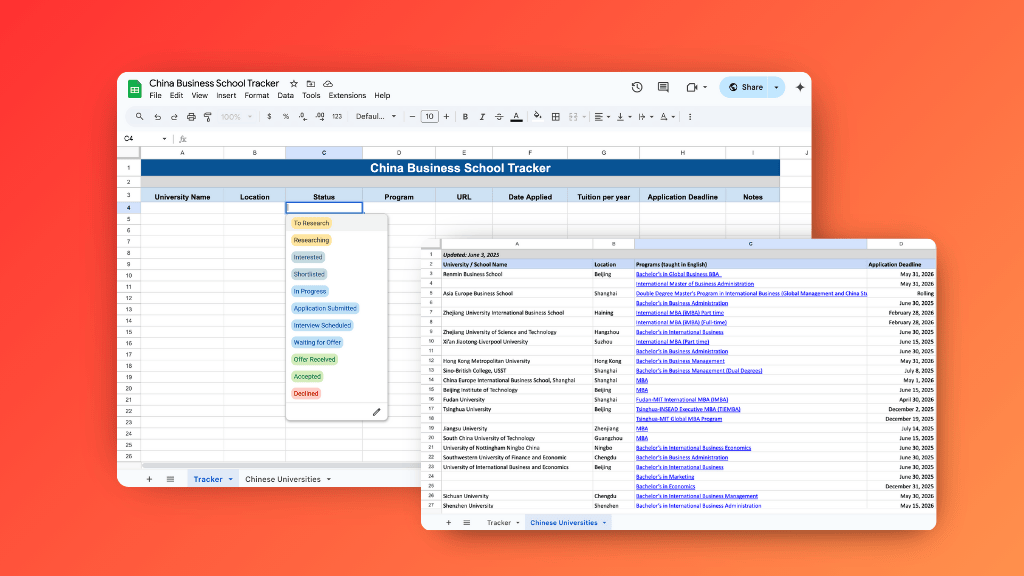Open the Extensions menu
The image size is (1024, 576).
(x=347, y=96)
